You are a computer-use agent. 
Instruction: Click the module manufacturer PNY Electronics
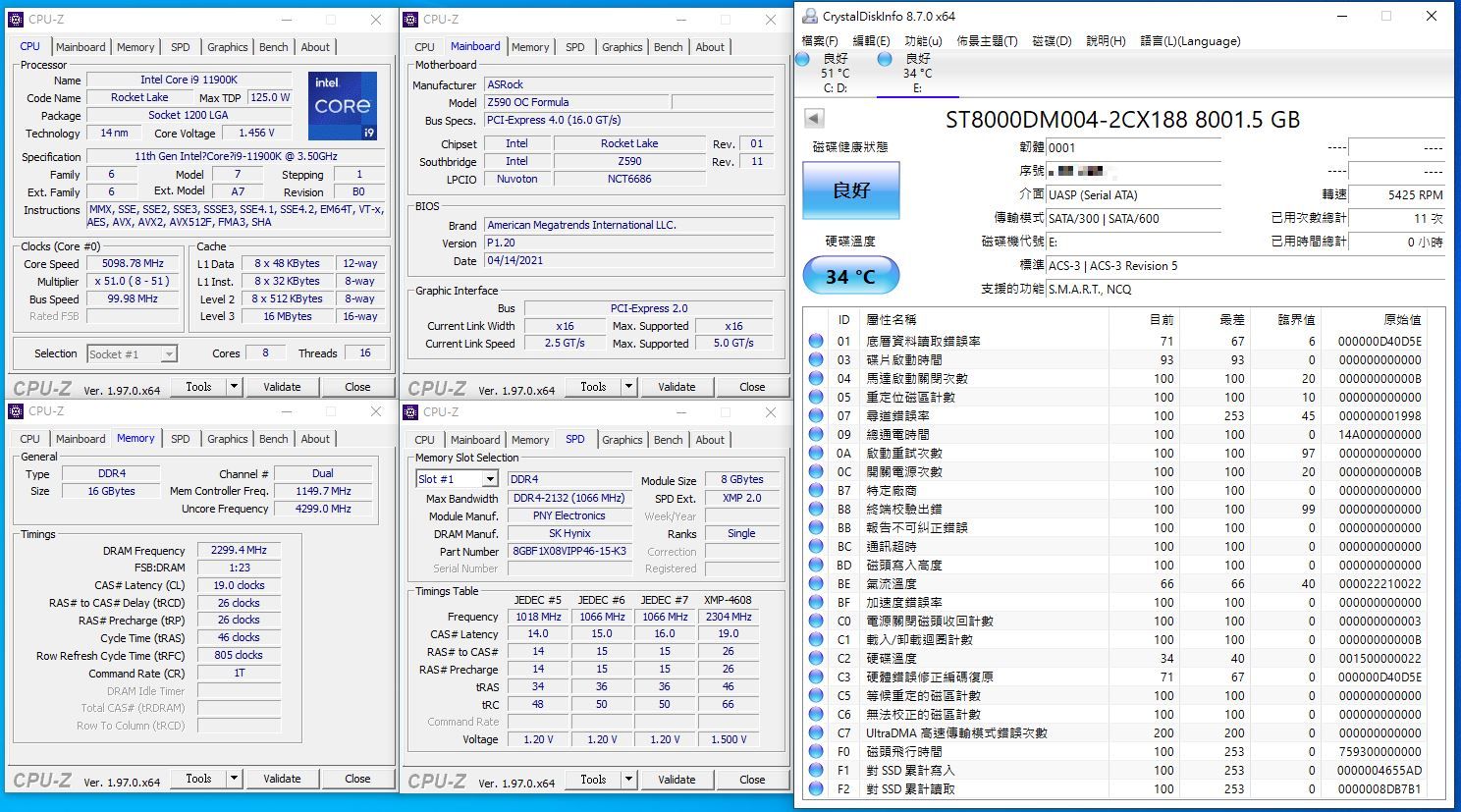(x=569, y=515)
